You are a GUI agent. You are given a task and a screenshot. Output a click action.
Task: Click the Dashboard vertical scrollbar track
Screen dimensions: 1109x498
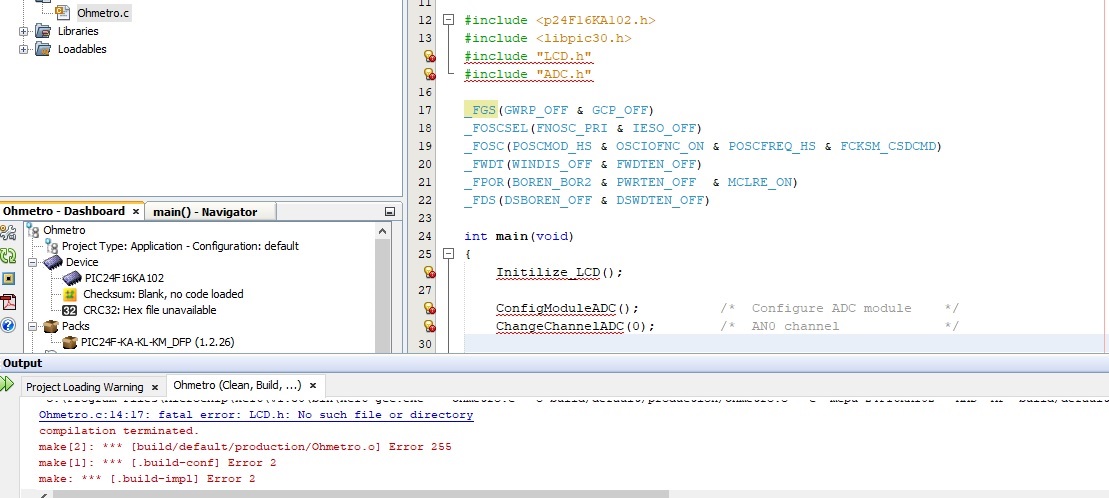pyautogui.click(x=382, y=297)
